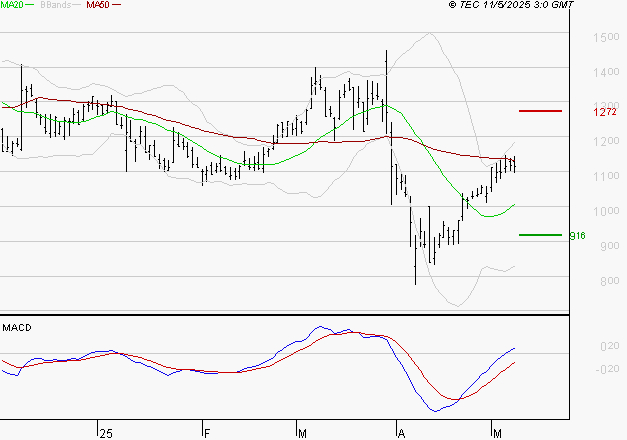This screenshot has height=440, width=627.
Task: Click the A April marker on time axis
Action: click(401, 434)
